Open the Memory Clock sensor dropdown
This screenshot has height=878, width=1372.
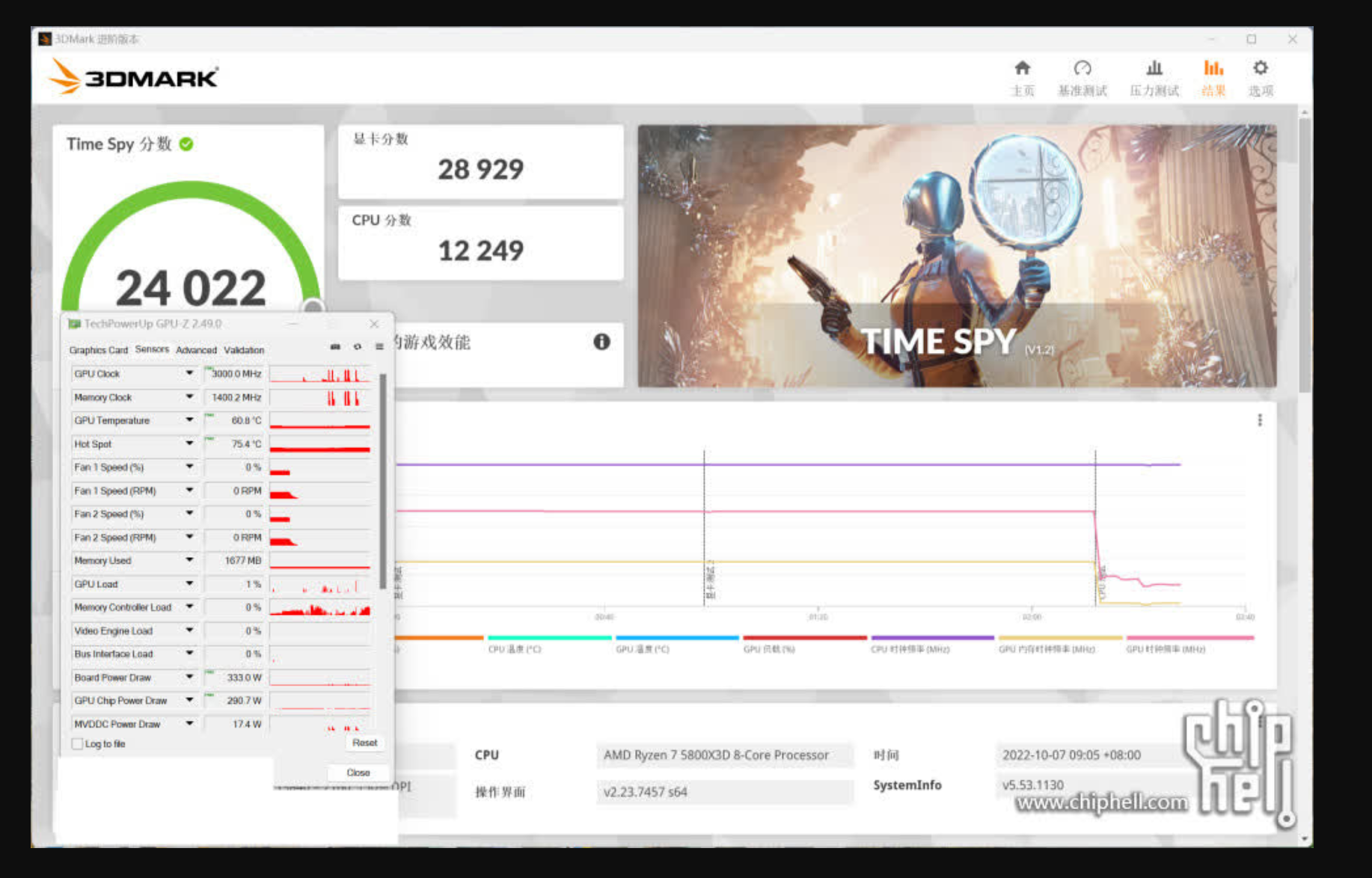(x=189, y=397)
